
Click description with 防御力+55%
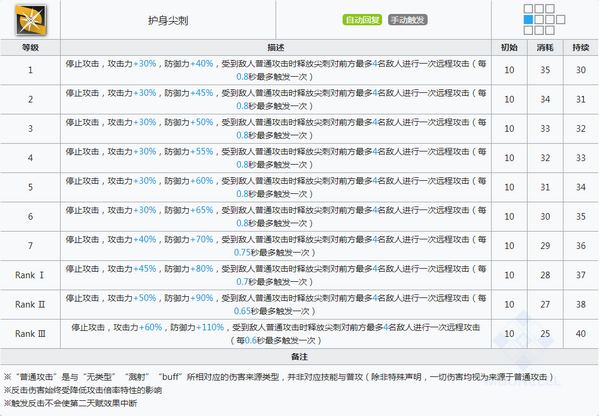275,158
